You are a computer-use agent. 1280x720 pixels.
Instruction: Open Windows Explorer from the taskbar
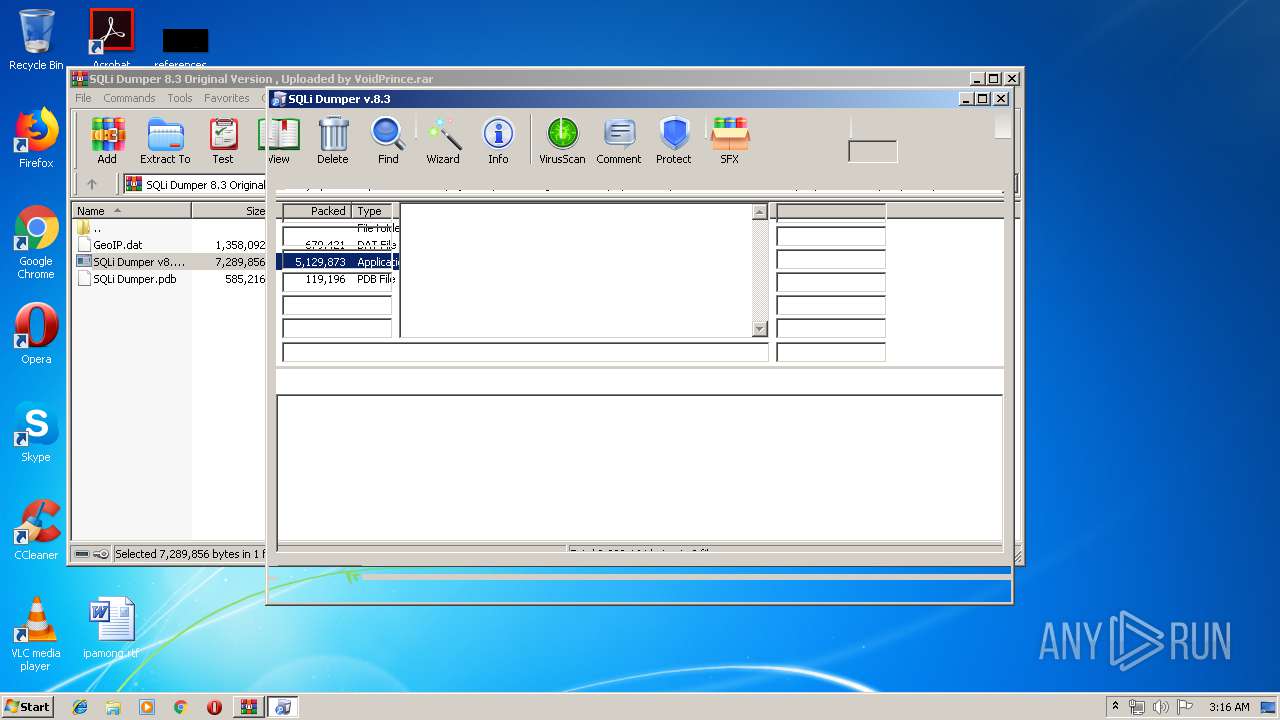tap(113, 707)
